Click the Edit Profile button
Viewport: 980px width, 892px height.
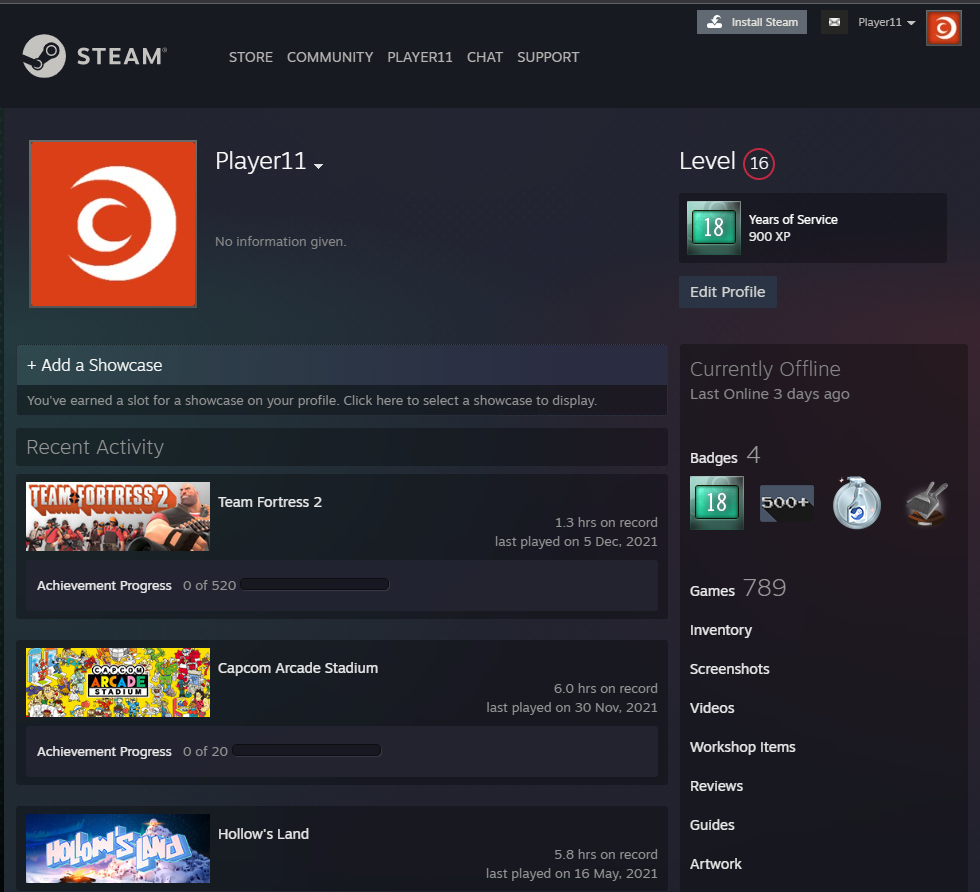pos(728,292)
